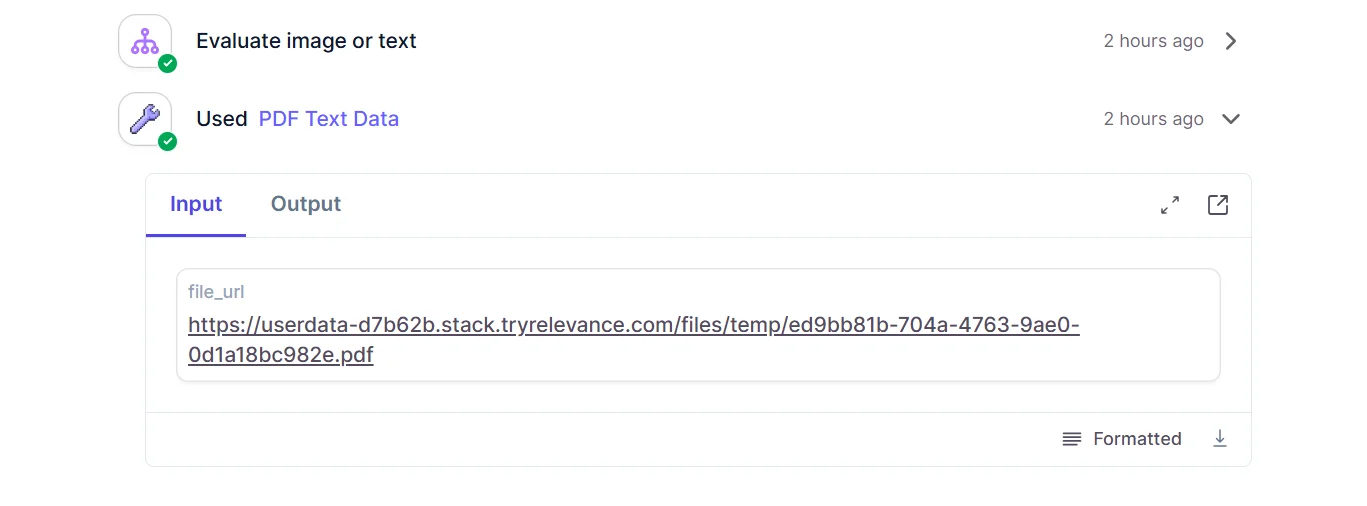Open the PDF Text Data tool link

click(x=329, y=119)
